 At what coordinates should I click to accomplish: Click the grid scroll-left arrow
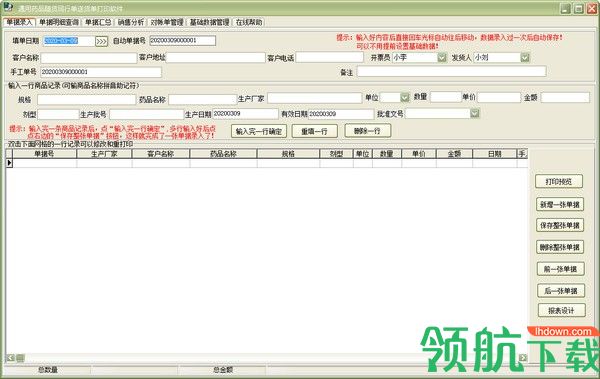(10, 358)
